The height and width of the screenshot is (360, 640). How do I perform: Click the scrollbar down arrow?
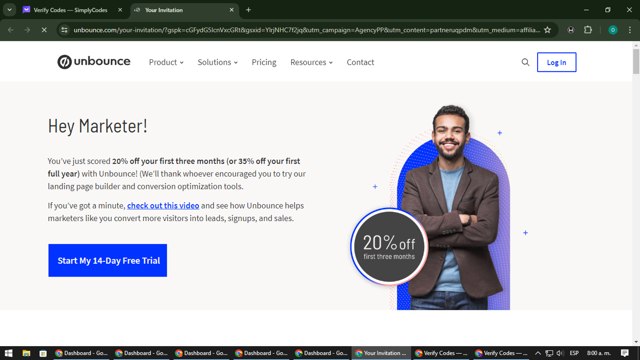[x=636, y=342]
